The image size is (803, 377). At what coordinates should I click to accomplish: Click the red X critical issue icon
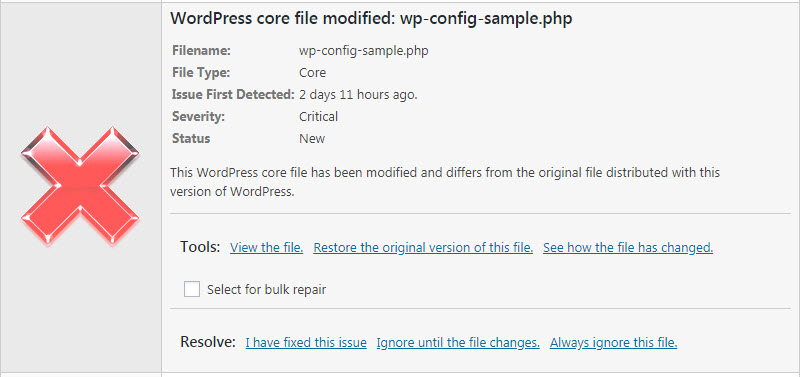point(80,185)
